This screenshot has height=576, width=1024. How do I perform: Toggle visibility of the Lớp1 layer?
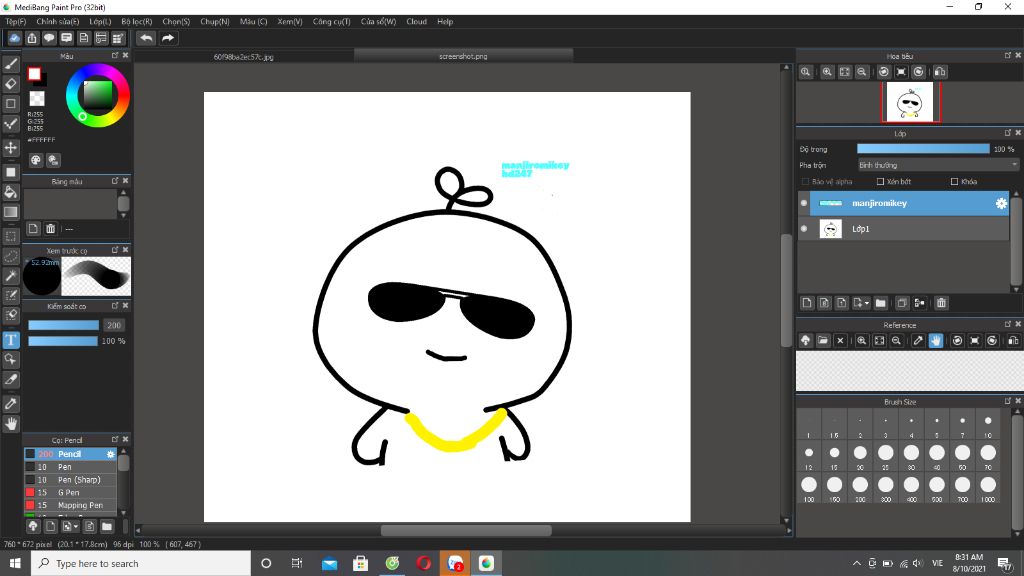pos(804,229)
